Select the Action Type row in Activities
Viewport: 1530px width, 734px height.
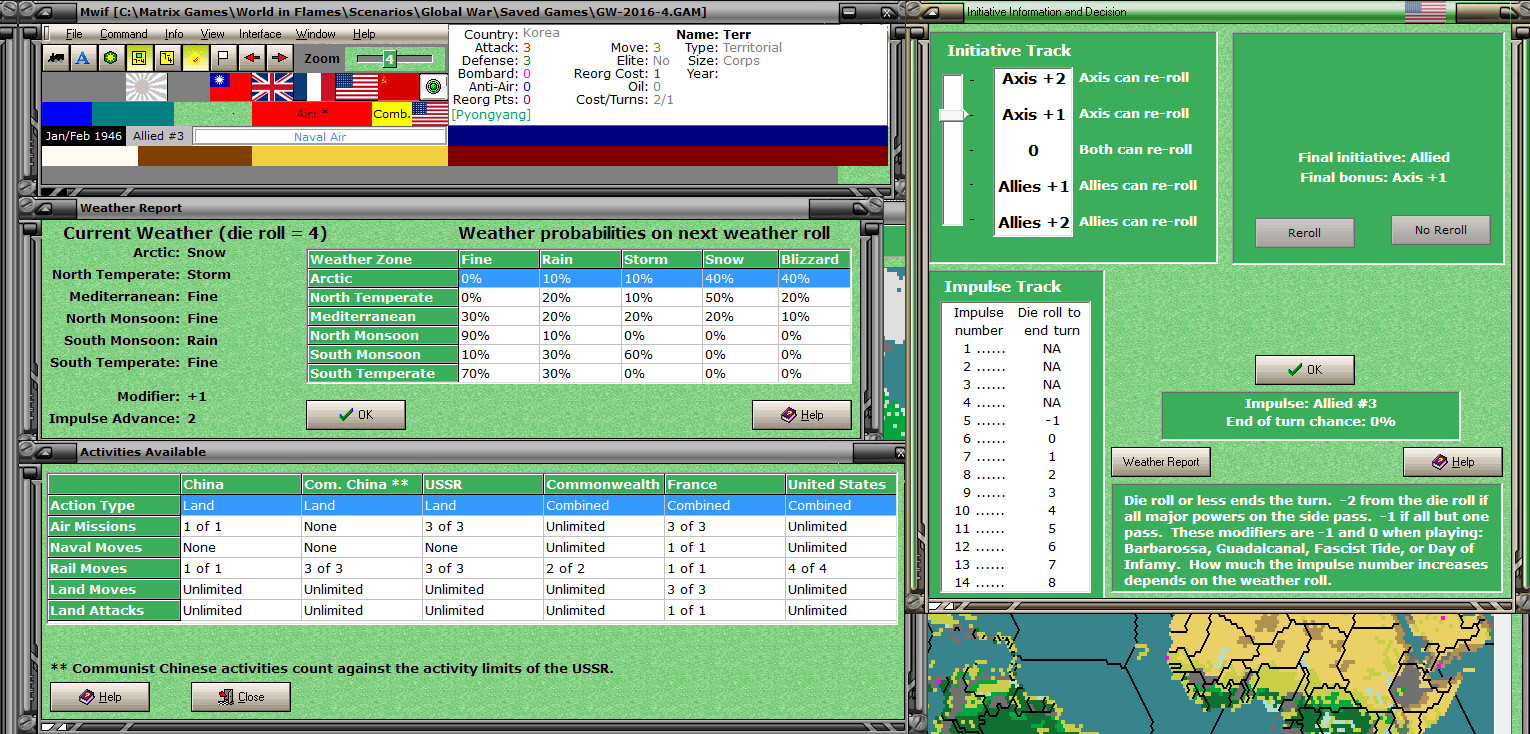coord(472,506)
